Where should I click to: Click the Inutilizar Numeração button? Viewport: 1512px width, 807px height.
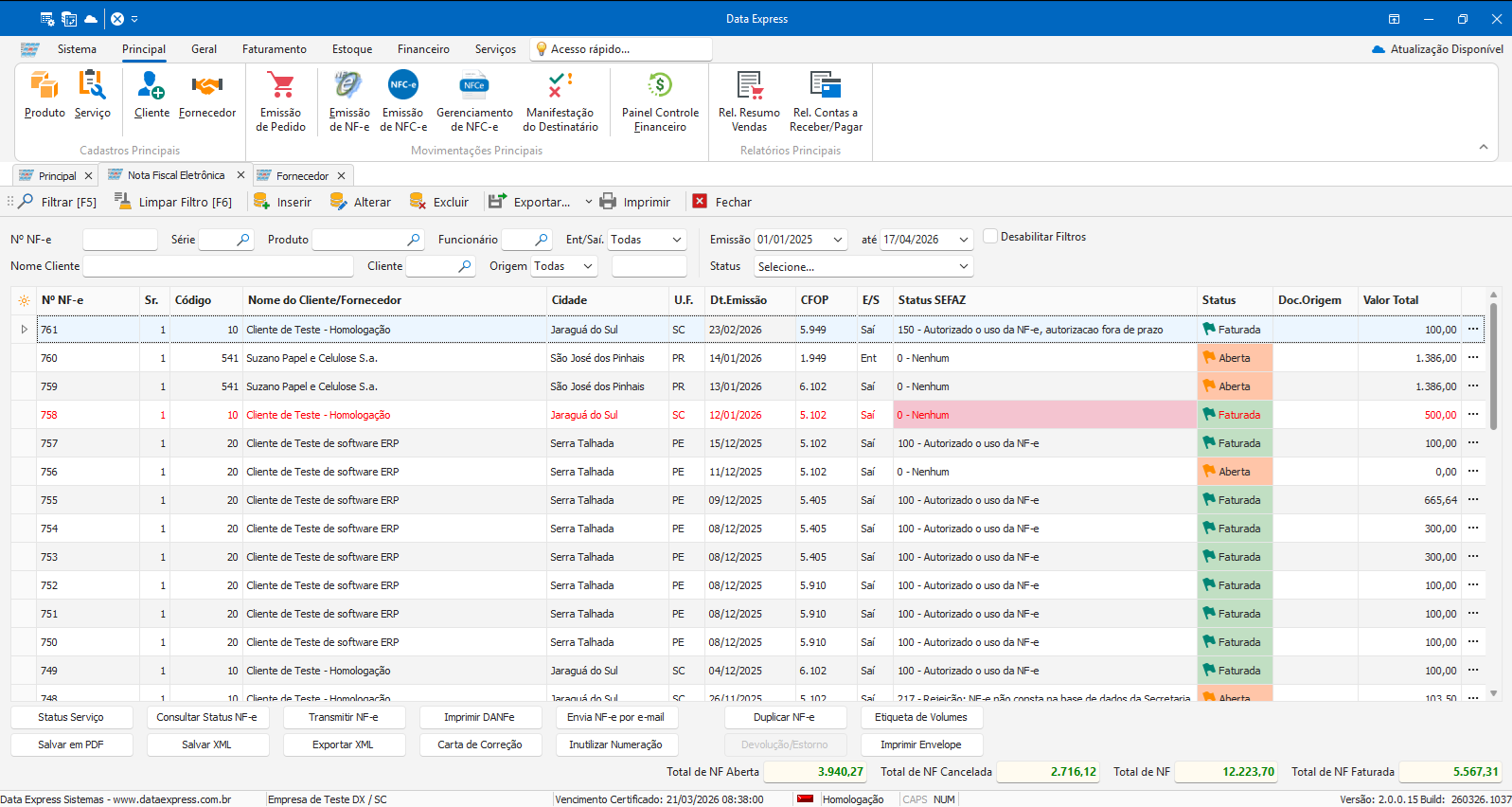(615, 744)
